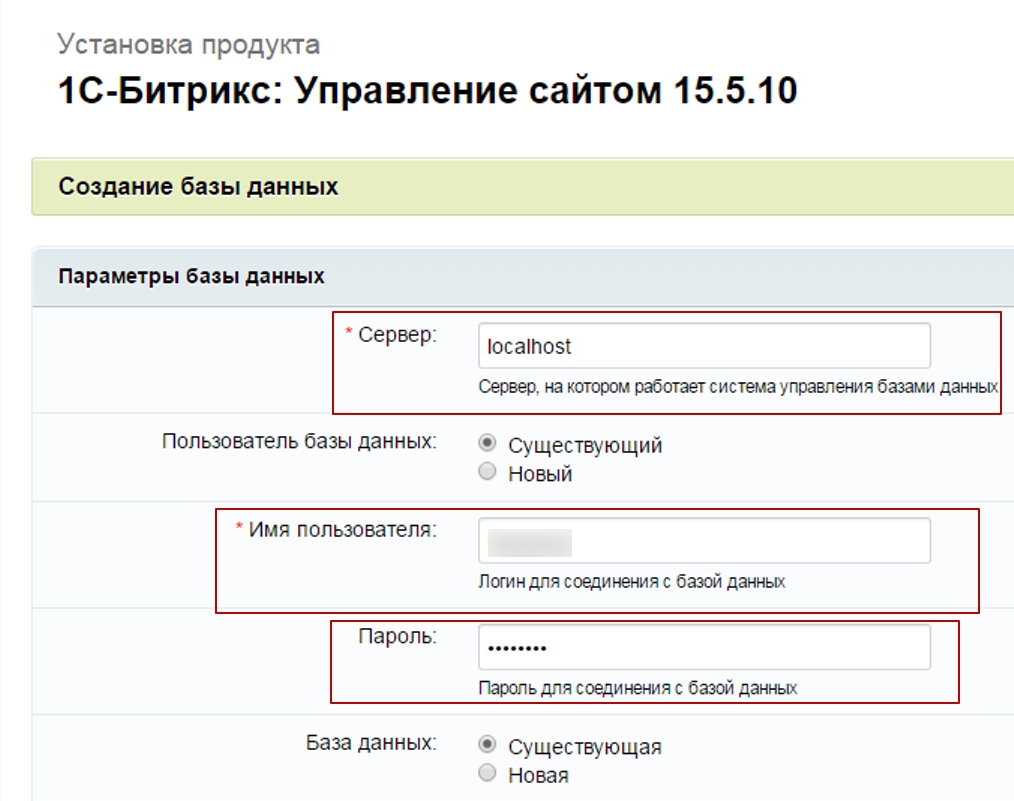Click the 'Существующий' option label text

pos(585,445)
